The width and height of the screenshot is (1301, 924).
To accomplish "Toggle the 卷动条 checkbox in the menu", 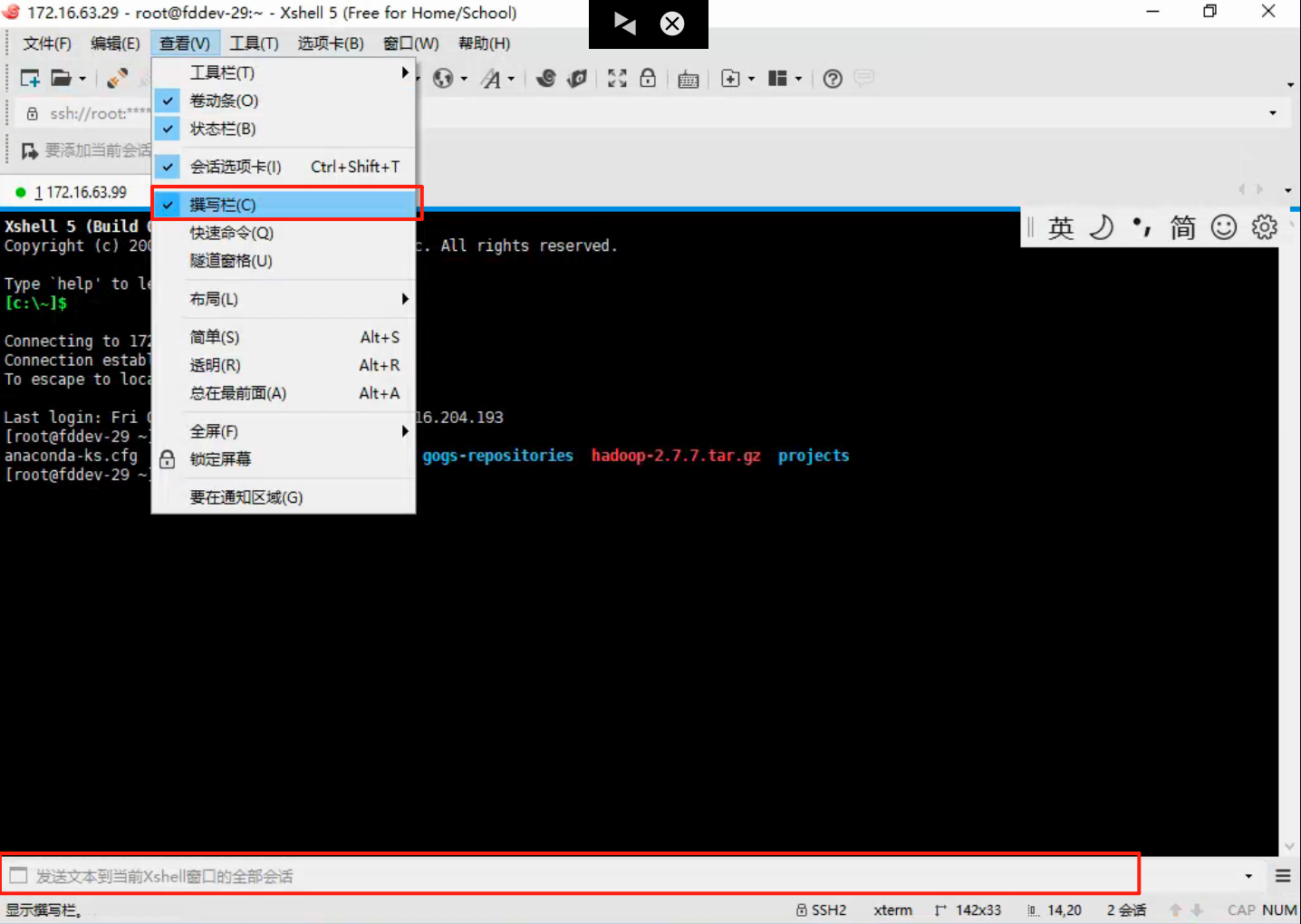I will pos(167,101).
